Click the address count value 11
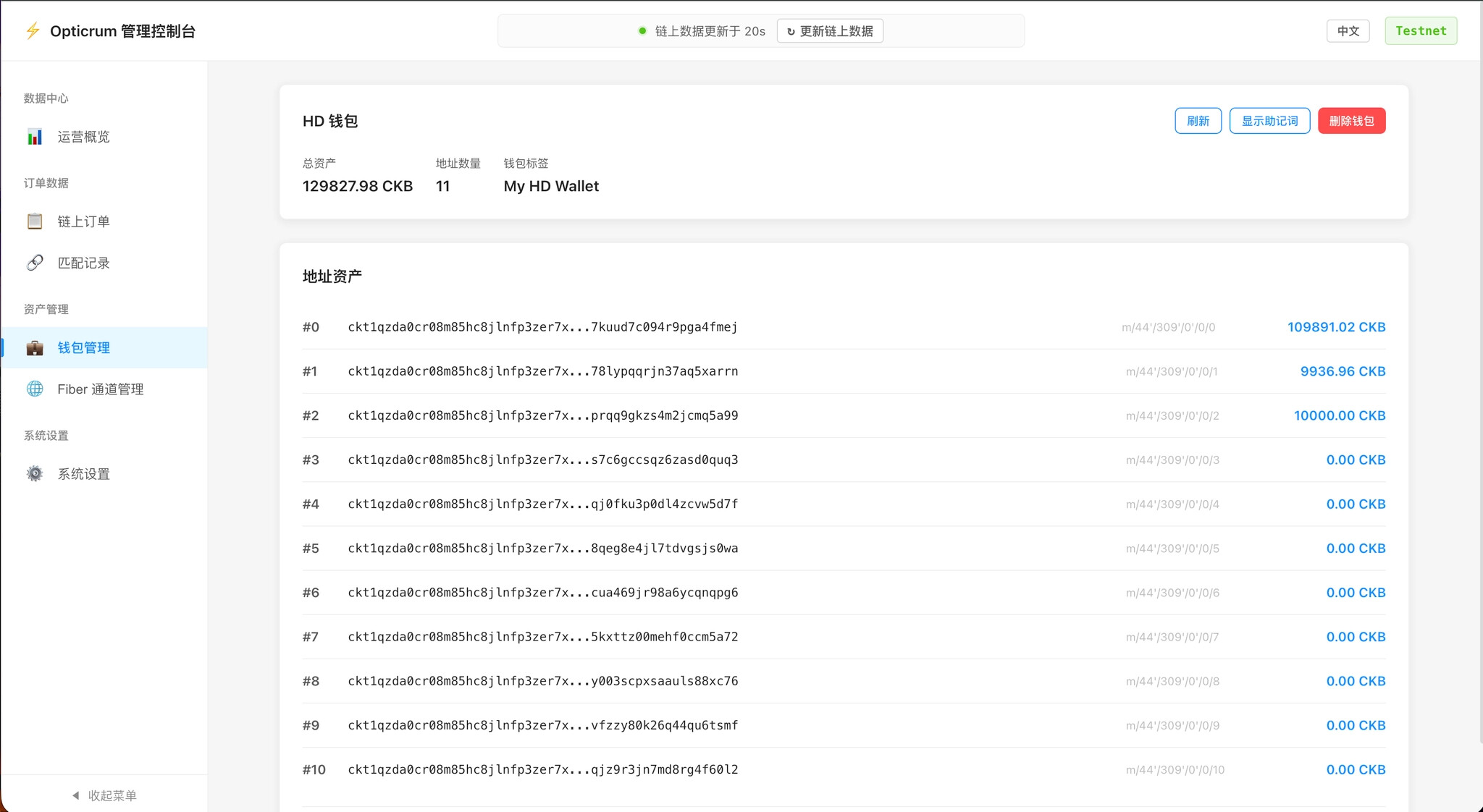The image size is (1483, 812). pyautogui.click(x=443, y=186)
